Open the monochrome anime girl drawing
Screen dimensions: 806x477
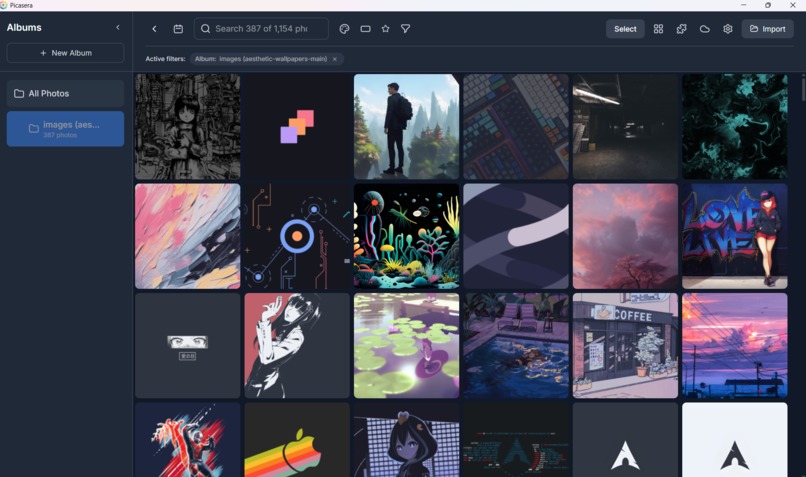(188, 126)
